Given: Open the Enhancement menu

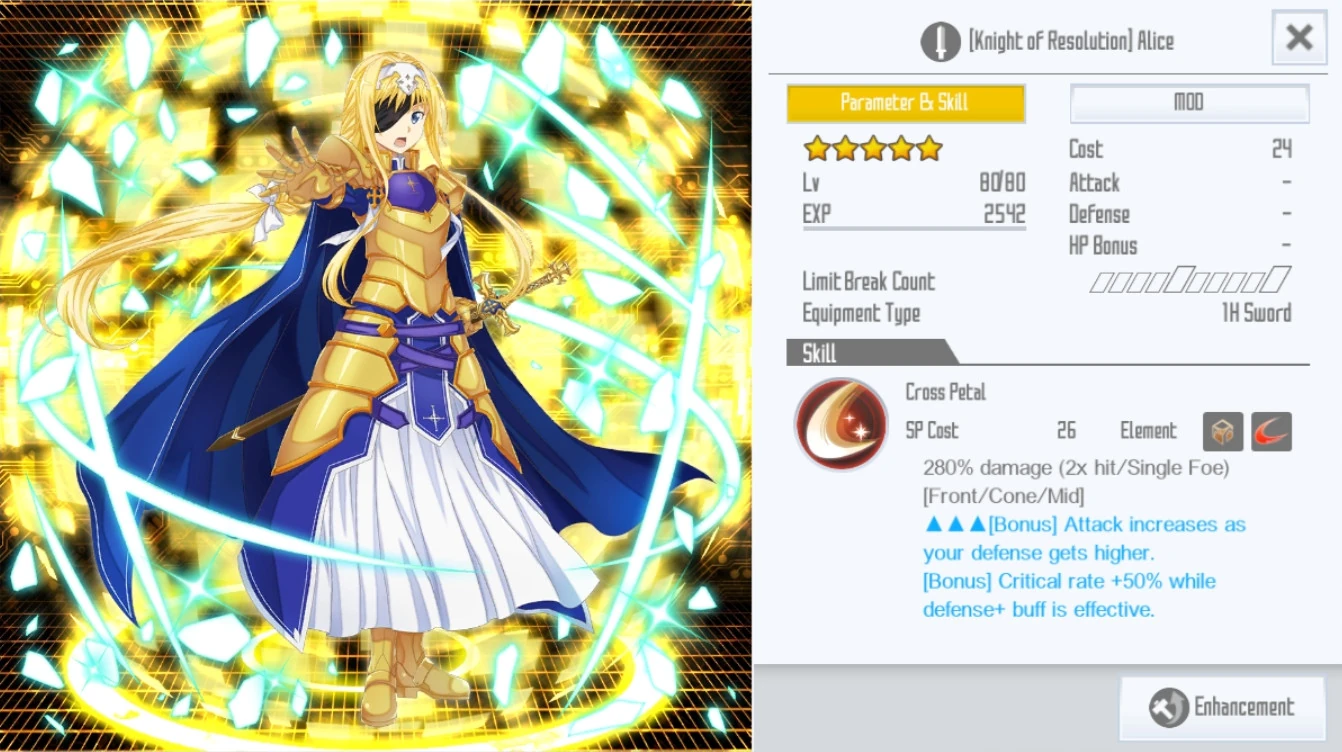Looking at the screenshot, I should 1222,707.
